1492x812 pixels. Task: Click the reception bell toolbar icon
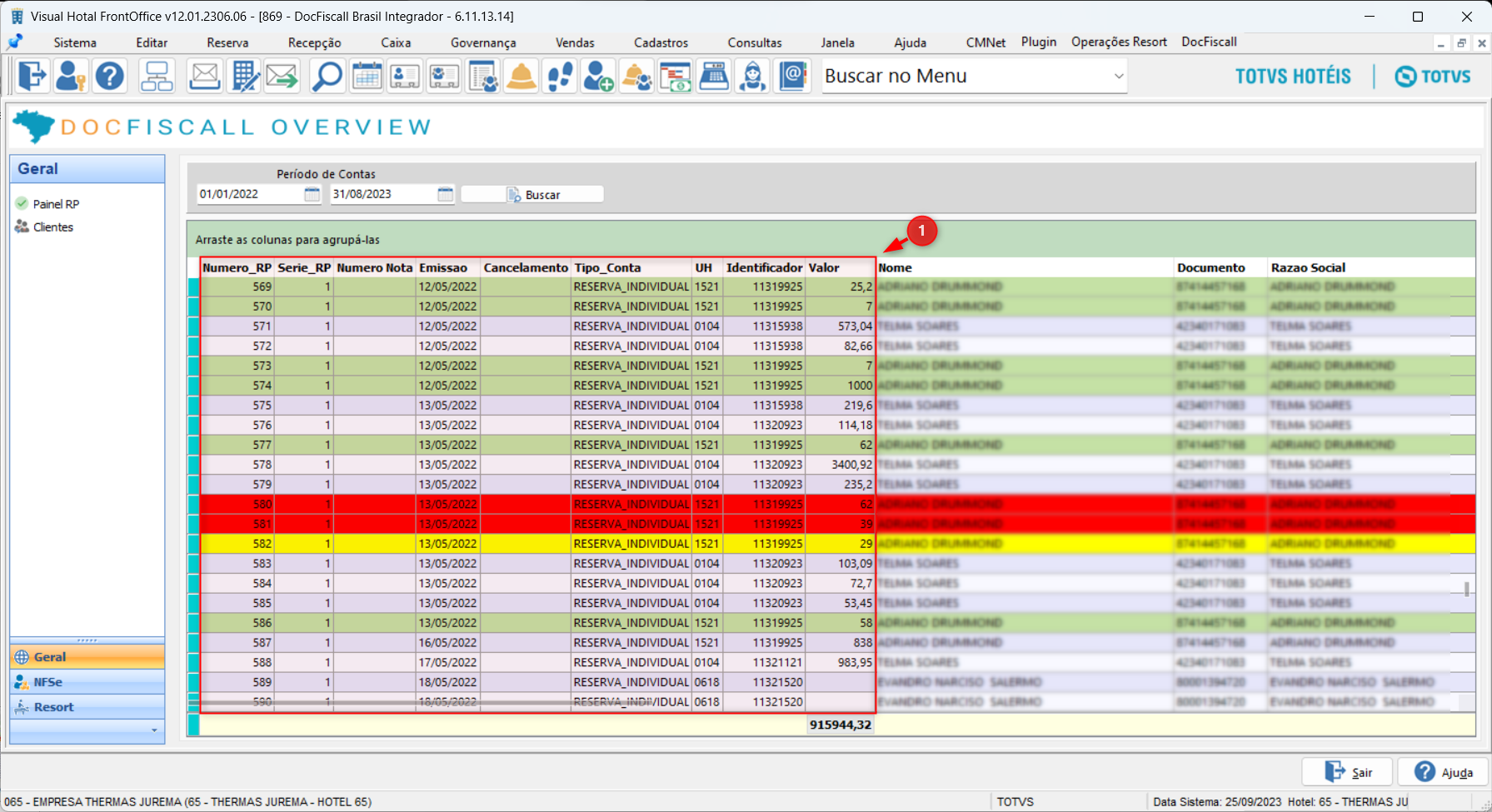click(521, 77)
